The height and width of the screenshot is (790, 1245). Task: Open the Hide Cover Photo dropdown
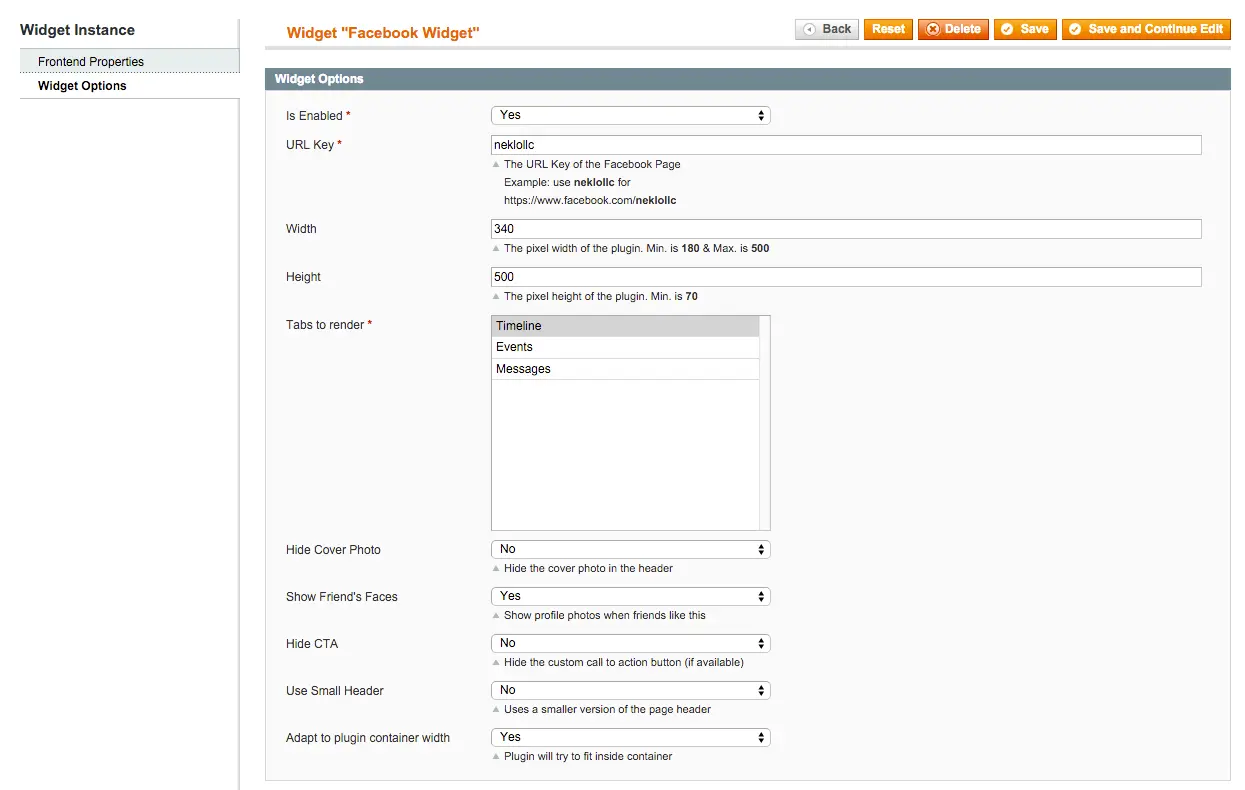point(631,549)
